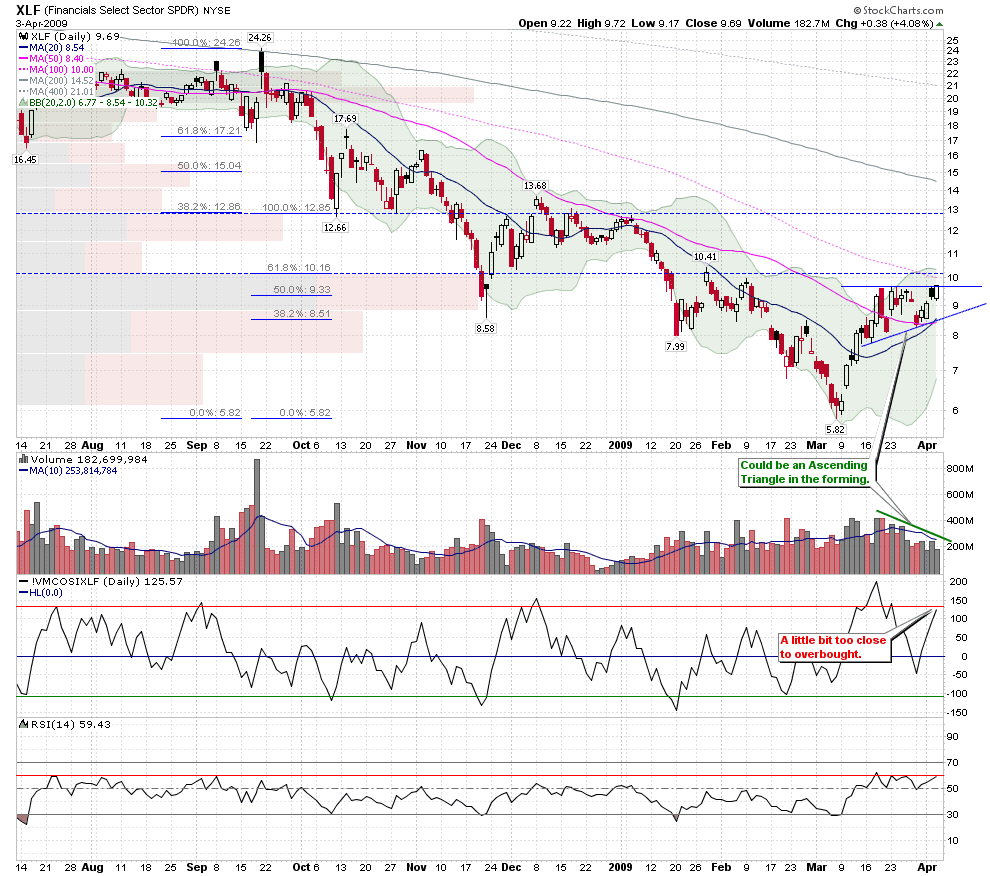Click the 3-Apr-2009 date label
Screen dimensions: 990x876
(x=42, y=24)
